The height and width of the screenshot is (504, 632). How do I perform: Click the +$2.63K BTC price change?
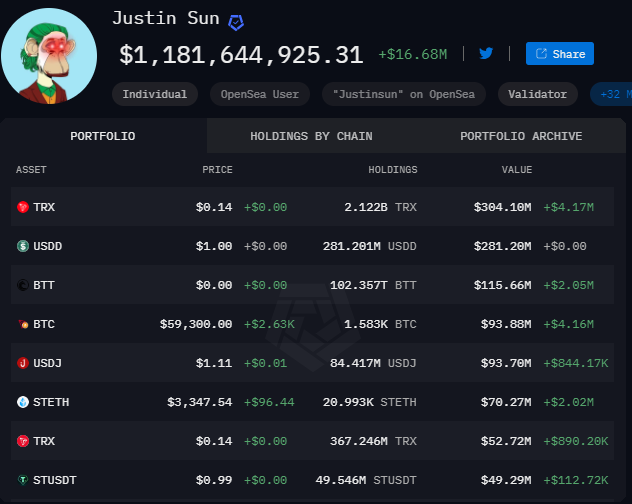(x=269, y=324)
